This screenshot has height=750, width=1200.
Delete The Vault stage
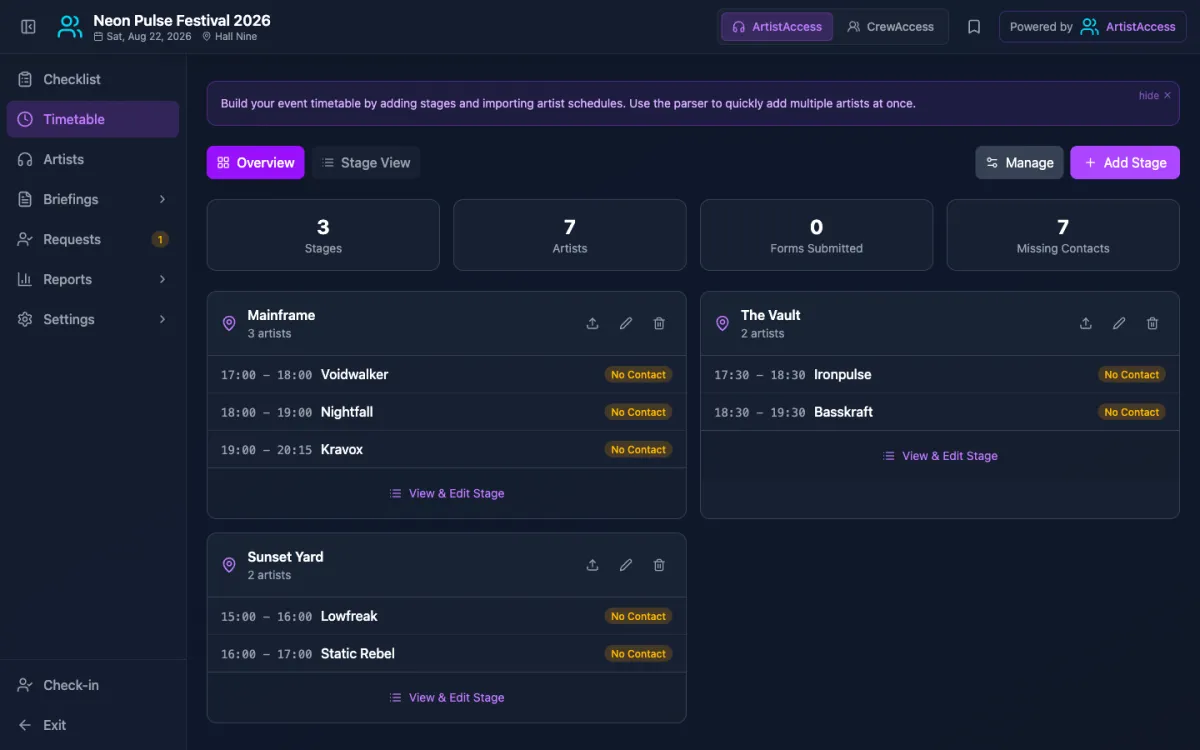pyautogui.click(x=1152, y=323)
